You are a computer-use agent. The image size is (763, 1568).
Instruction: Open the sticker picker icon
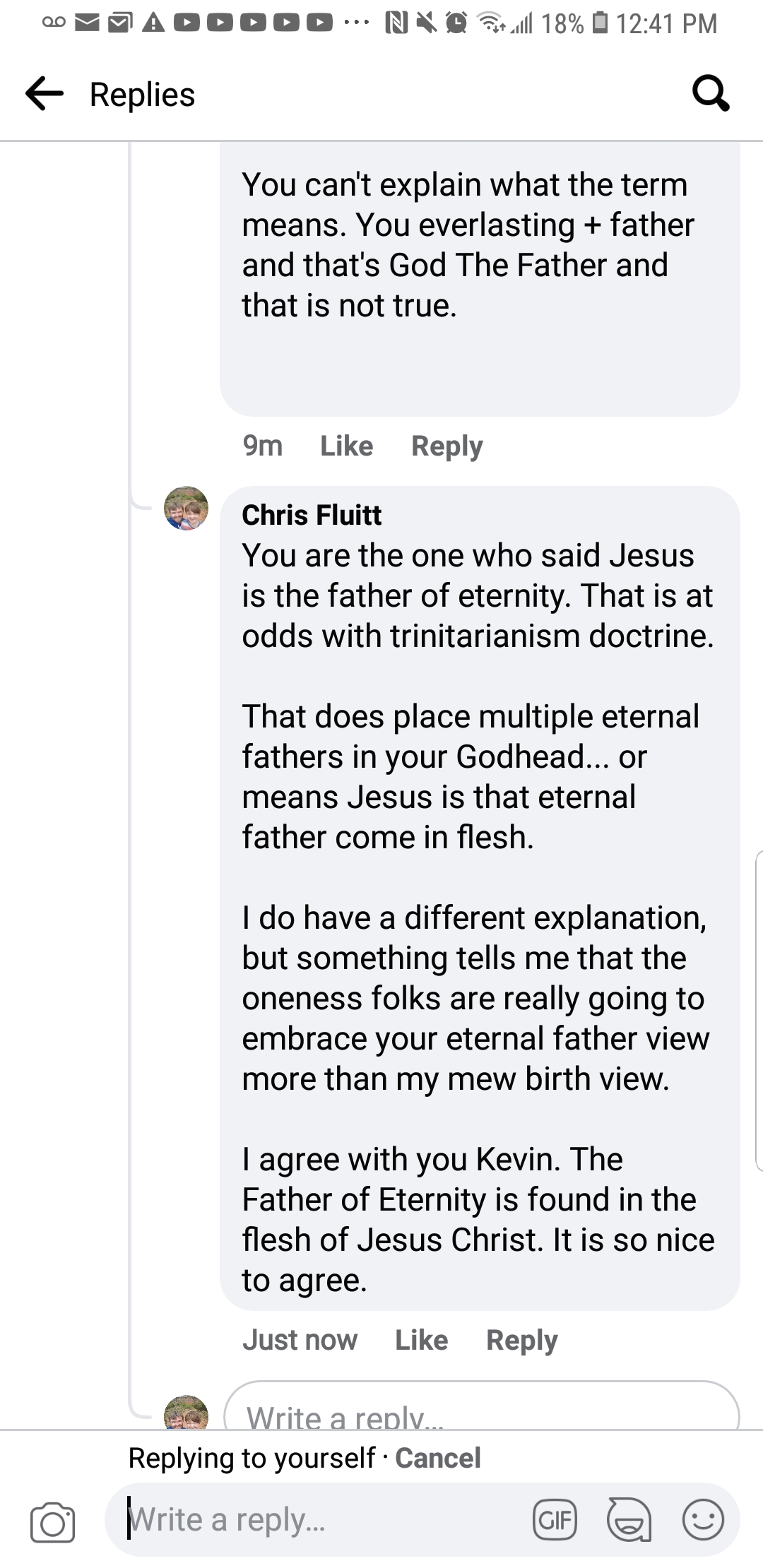tap(629, 1519)
